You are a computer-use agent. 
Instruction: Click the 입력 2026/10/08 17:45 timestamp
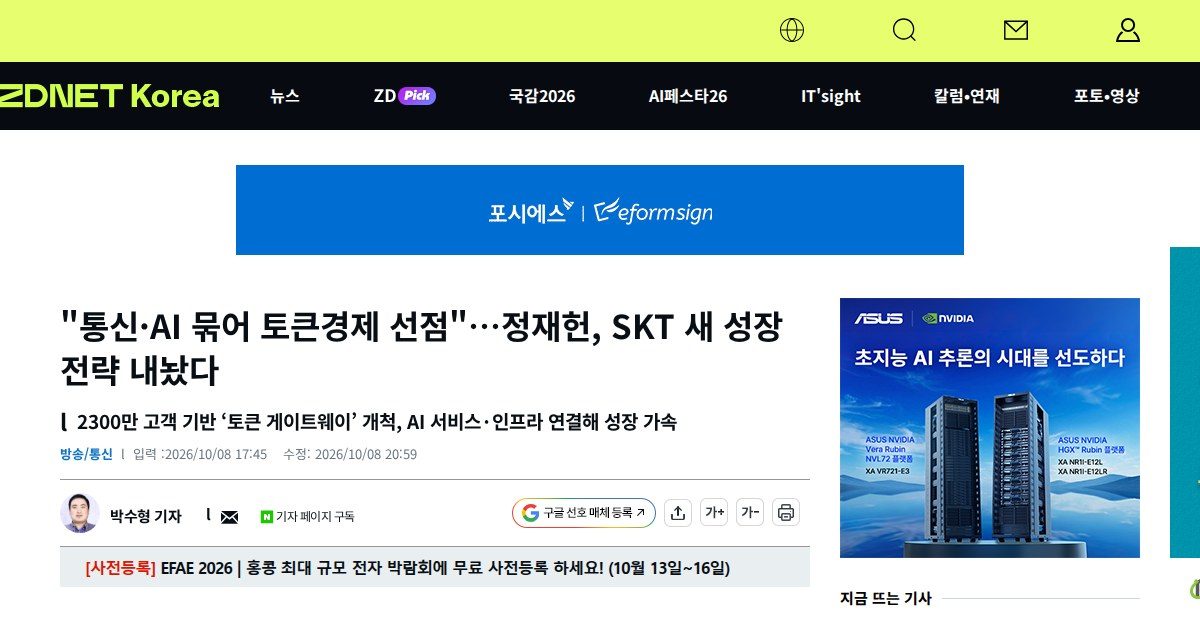(200, 454)
